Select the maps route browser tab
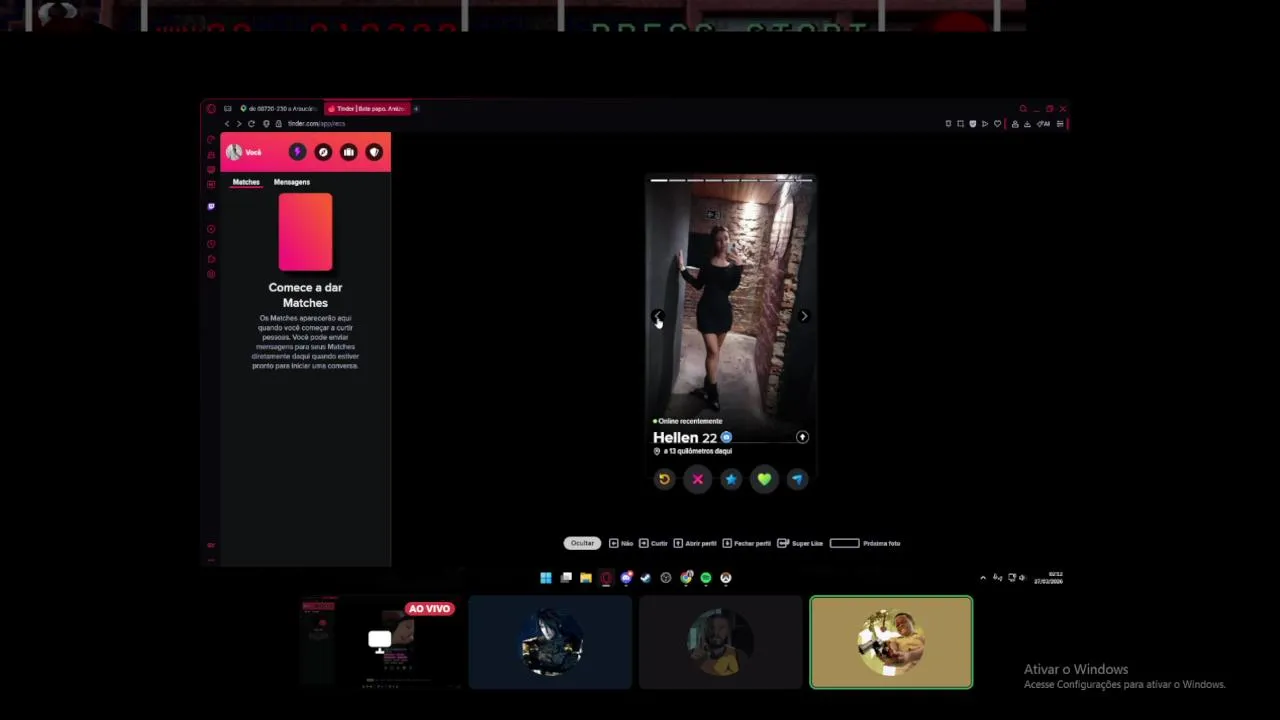1280x720 pixels. point(279,108)
